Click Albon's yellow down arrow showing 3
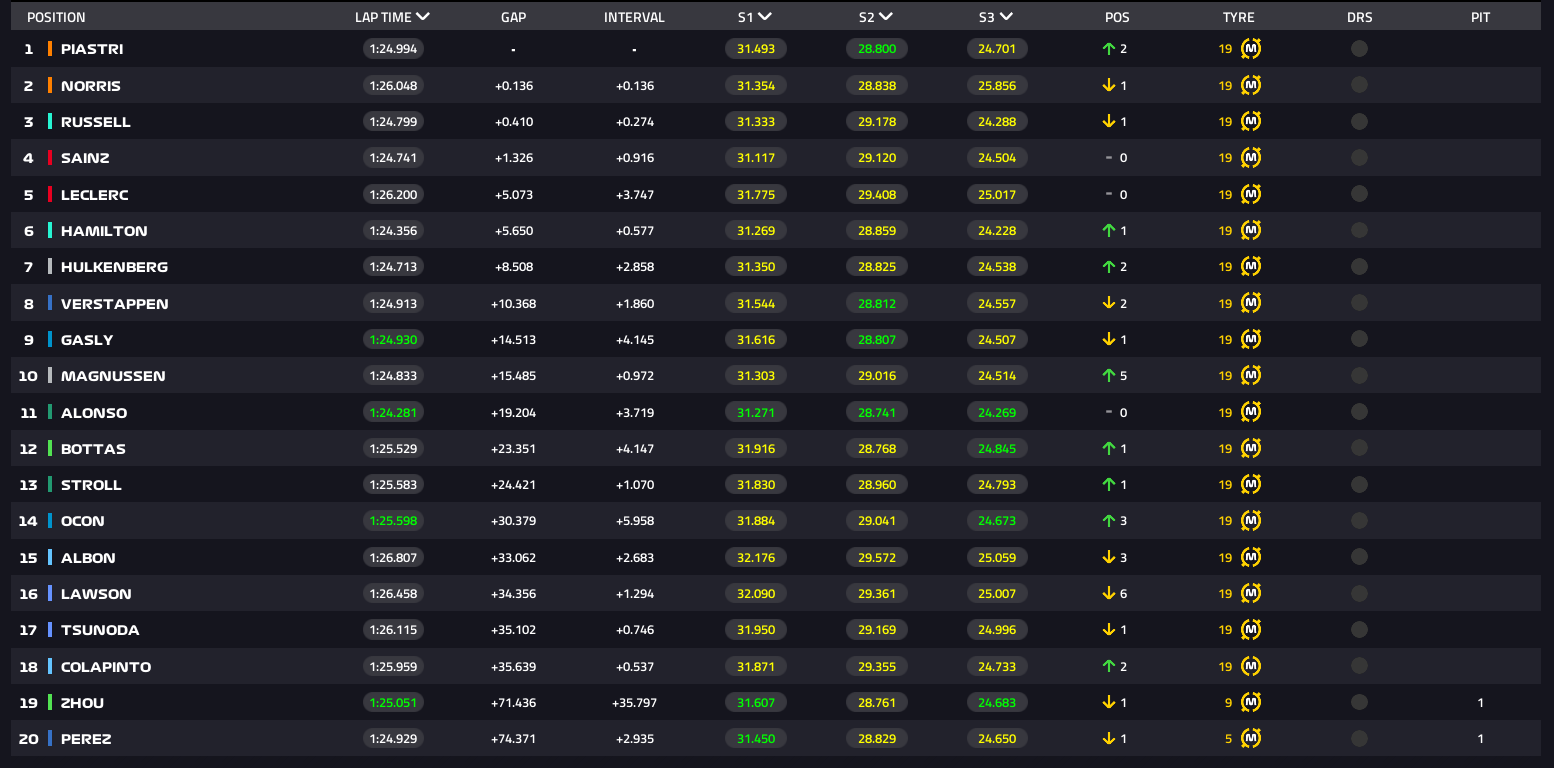Screen dimensions: 1554x768 (1108, 558)
